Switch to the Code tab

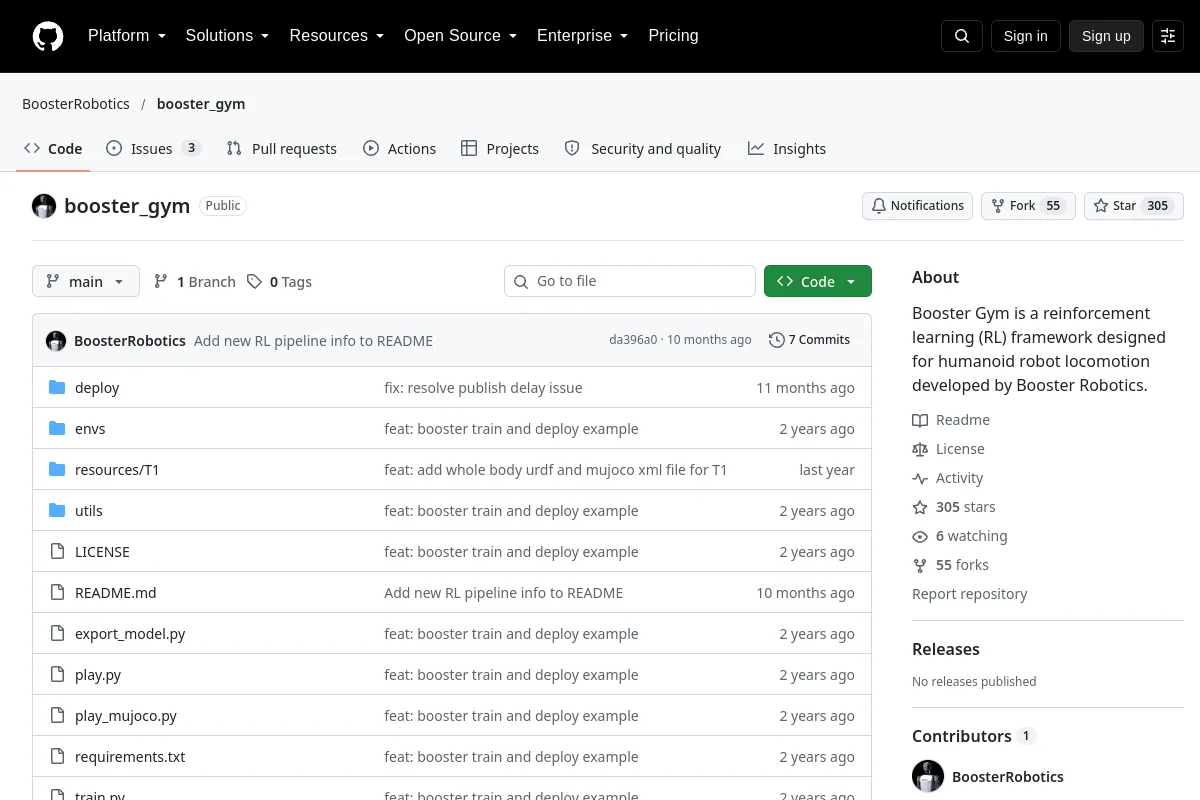pos(54,149)
